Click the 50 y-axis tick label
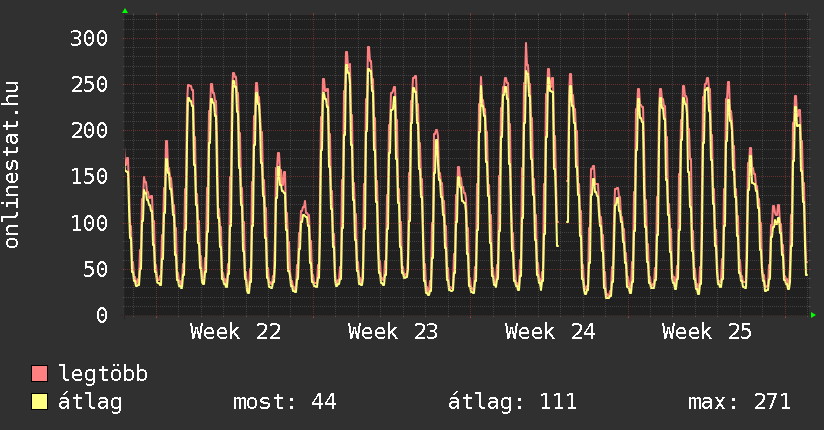 (96, 269)
